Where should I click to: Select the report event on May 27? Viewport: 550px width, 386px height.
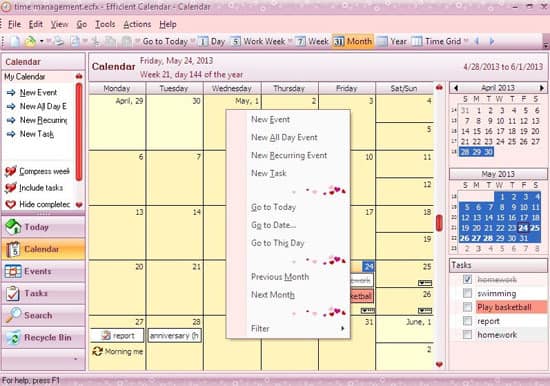[x=117, y=335]
